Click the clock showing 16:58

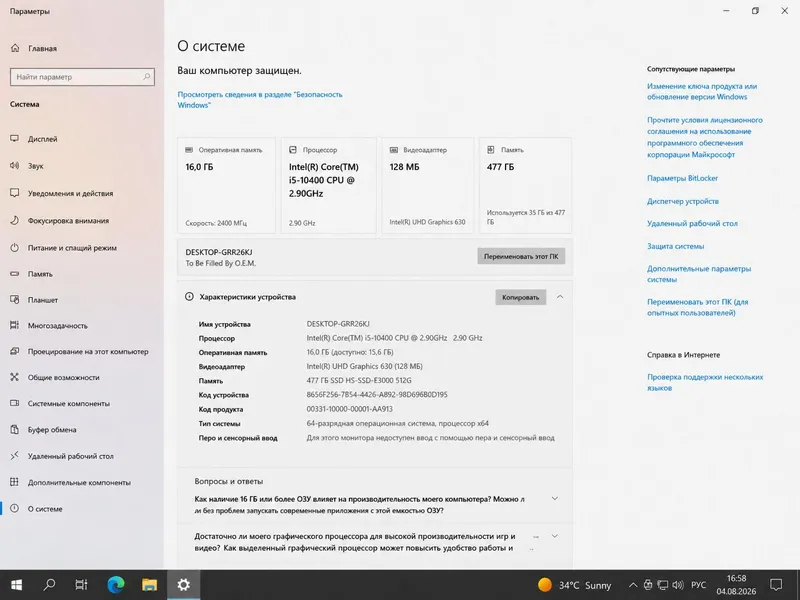tap(736, 585)
